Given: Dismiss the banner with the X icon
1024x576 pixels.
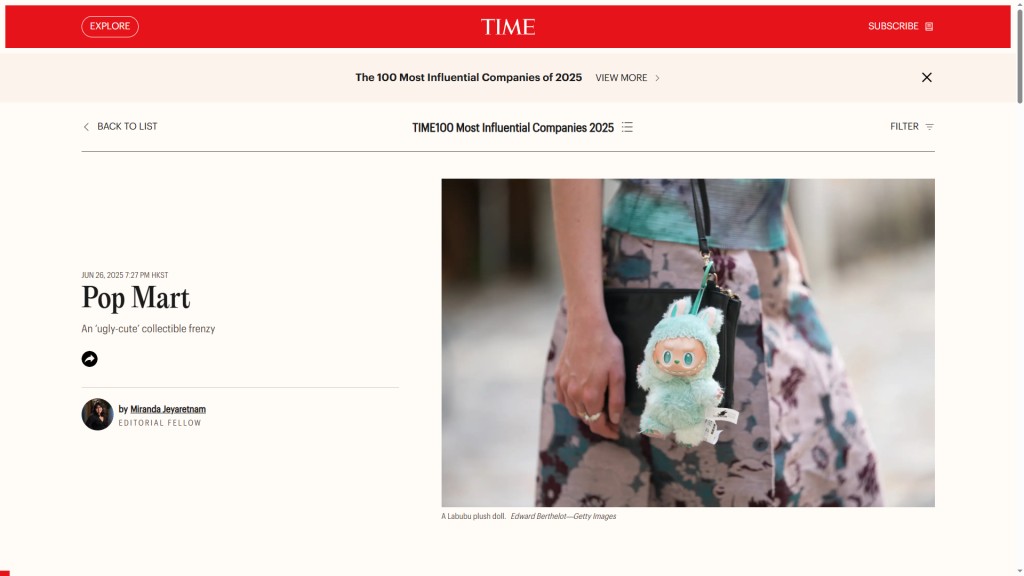Looking at the screenshot, I should pos(926,77).
